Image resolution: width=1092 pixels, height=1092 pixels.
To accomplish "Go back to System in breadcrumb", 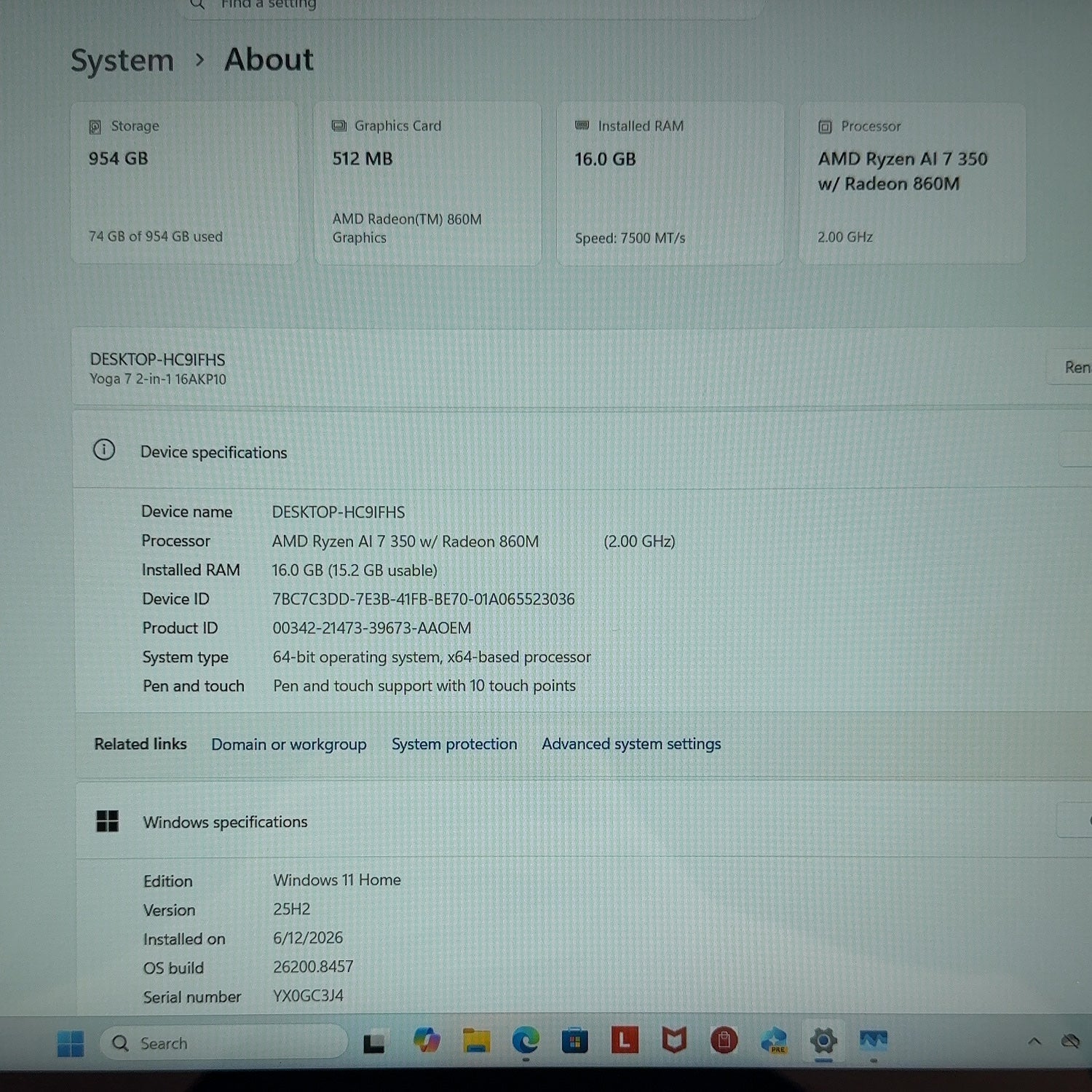I will tap(122, 60).
